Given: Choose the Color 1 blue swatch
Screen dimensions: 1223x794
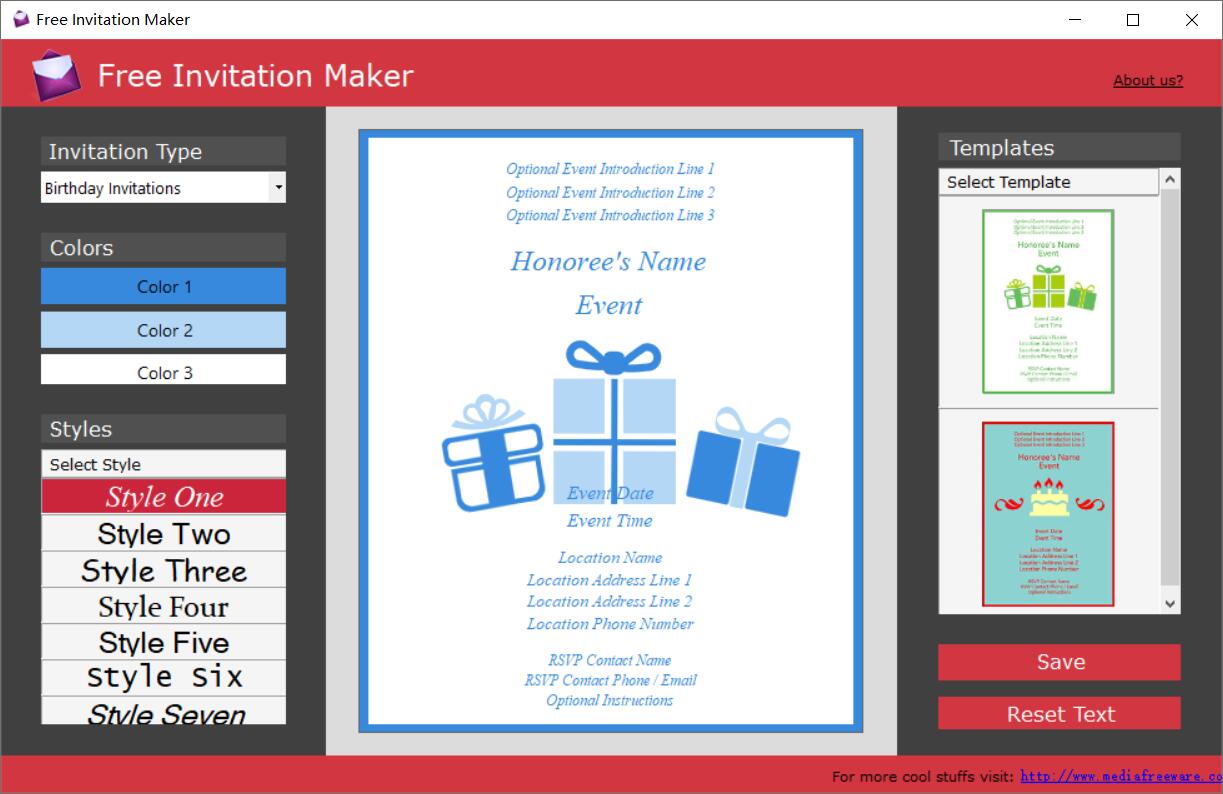Looking at the screenshot, I should (163, 286).
